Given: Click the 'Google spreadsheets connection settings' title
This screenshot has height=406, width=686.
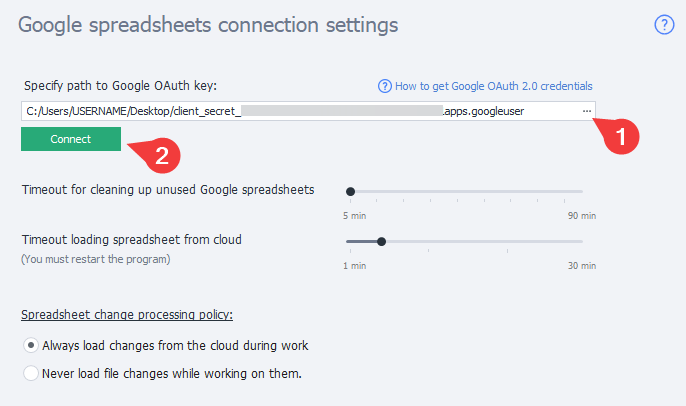Looking at the screenshot, I should [208, 24].
